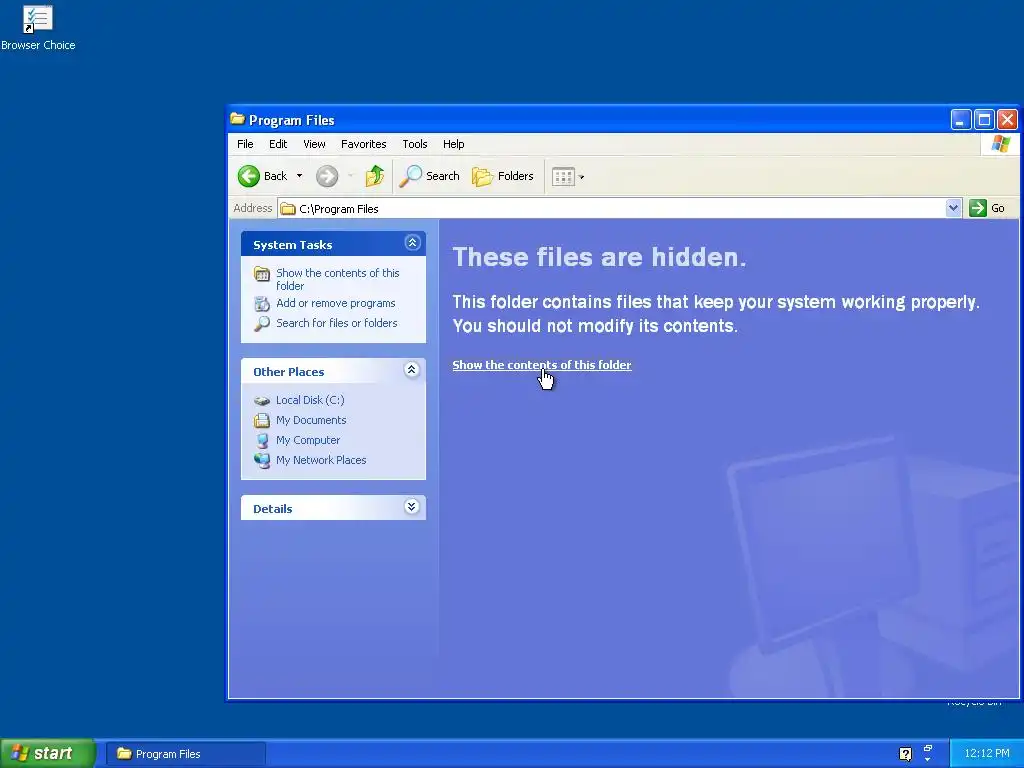
Task: Collapse the System Tasks panel
Action: click(x=412, y=243)
